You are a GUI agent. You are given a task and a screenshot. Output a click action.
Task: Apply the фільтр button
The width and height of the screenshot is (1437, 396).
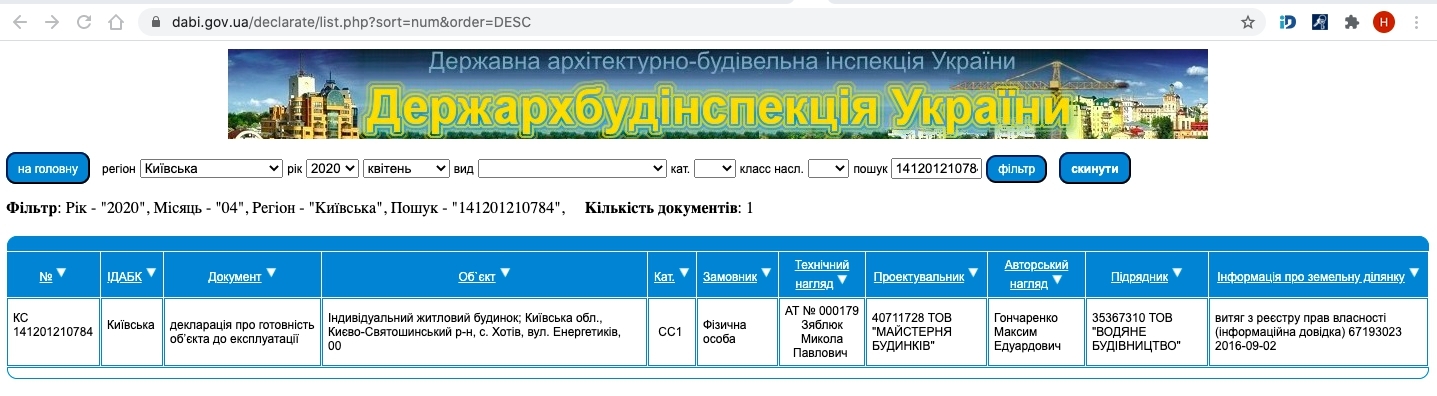1016,168
